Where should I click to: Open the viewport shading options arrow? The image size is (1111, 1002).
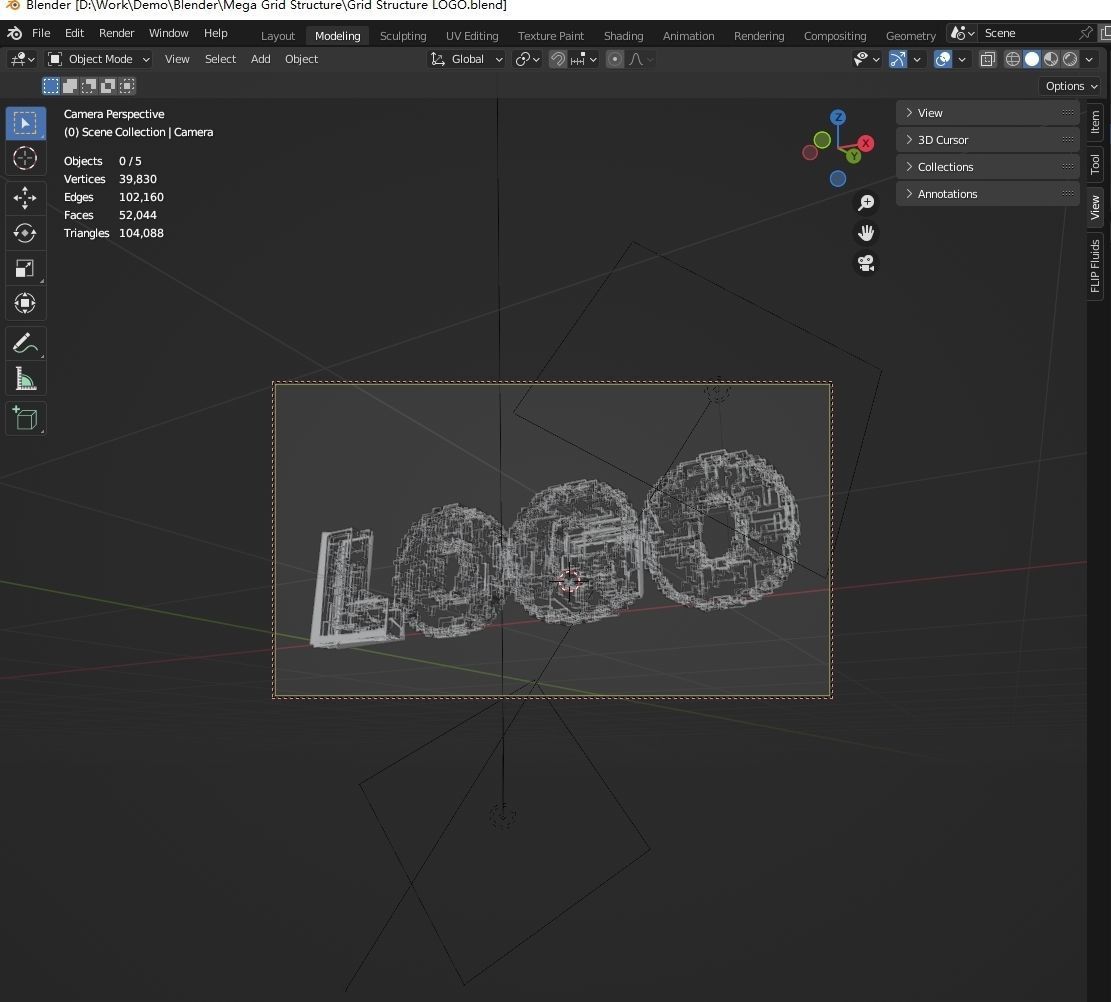(1089, 60)
